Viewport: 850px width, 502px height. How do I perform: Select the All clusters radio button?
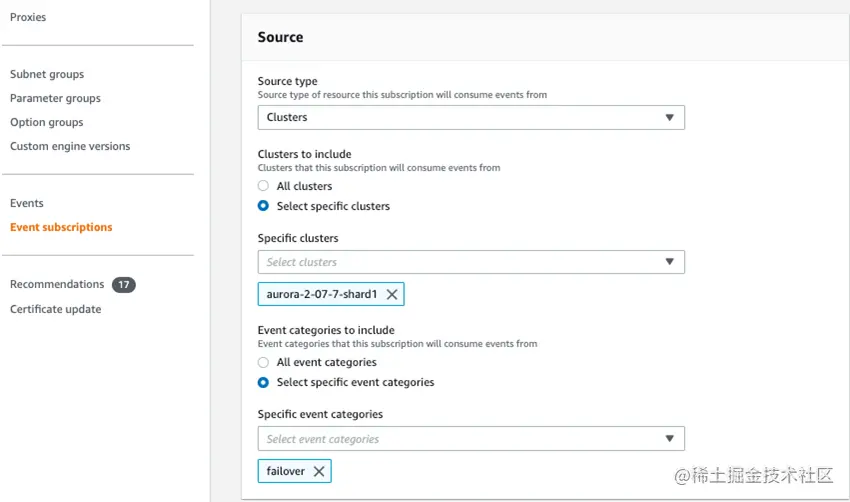point(263,186)
